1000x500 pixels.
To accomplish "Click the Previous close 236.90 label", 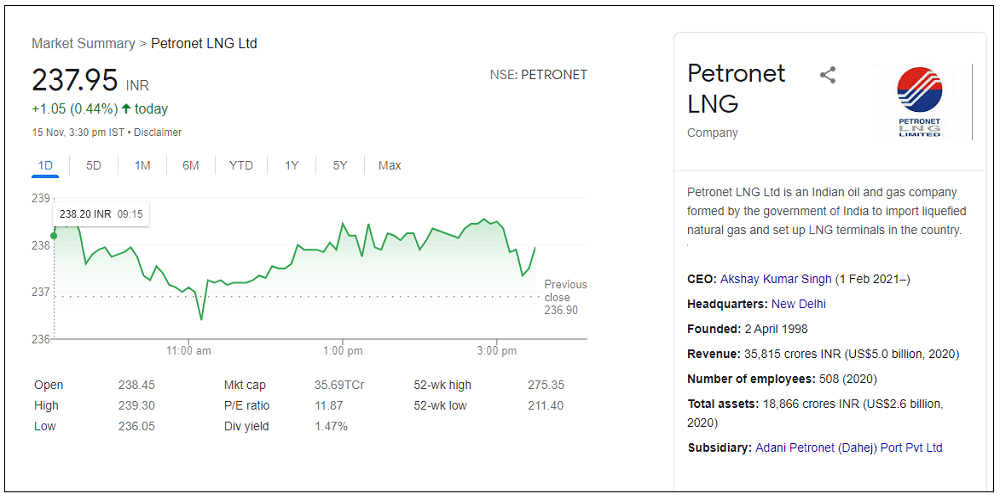I will 565,297.
